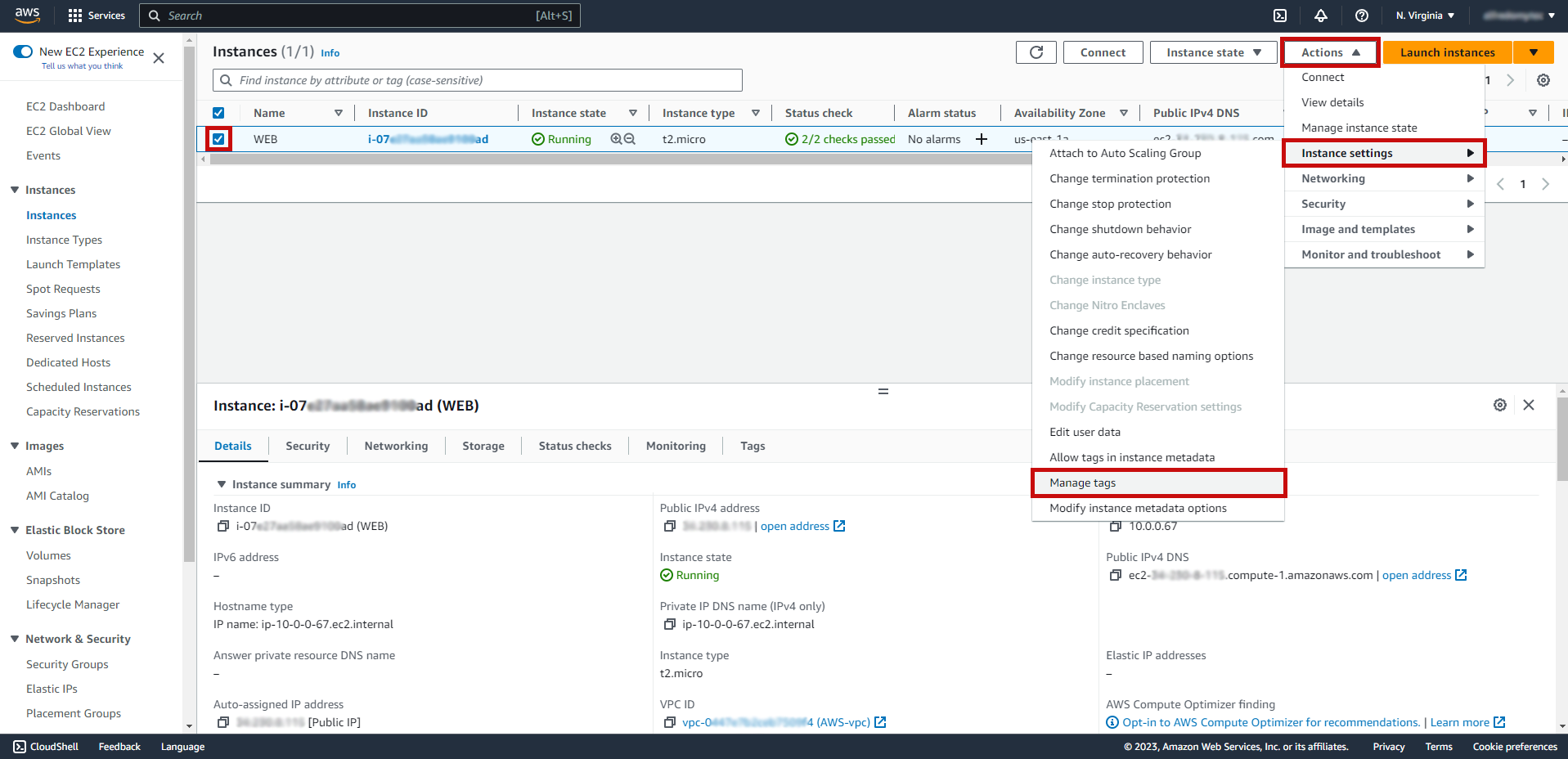Launch CloudShell from top bar icon
Screen dimensions: 1568x759
pyautogui.click(x=1280, y=16)
